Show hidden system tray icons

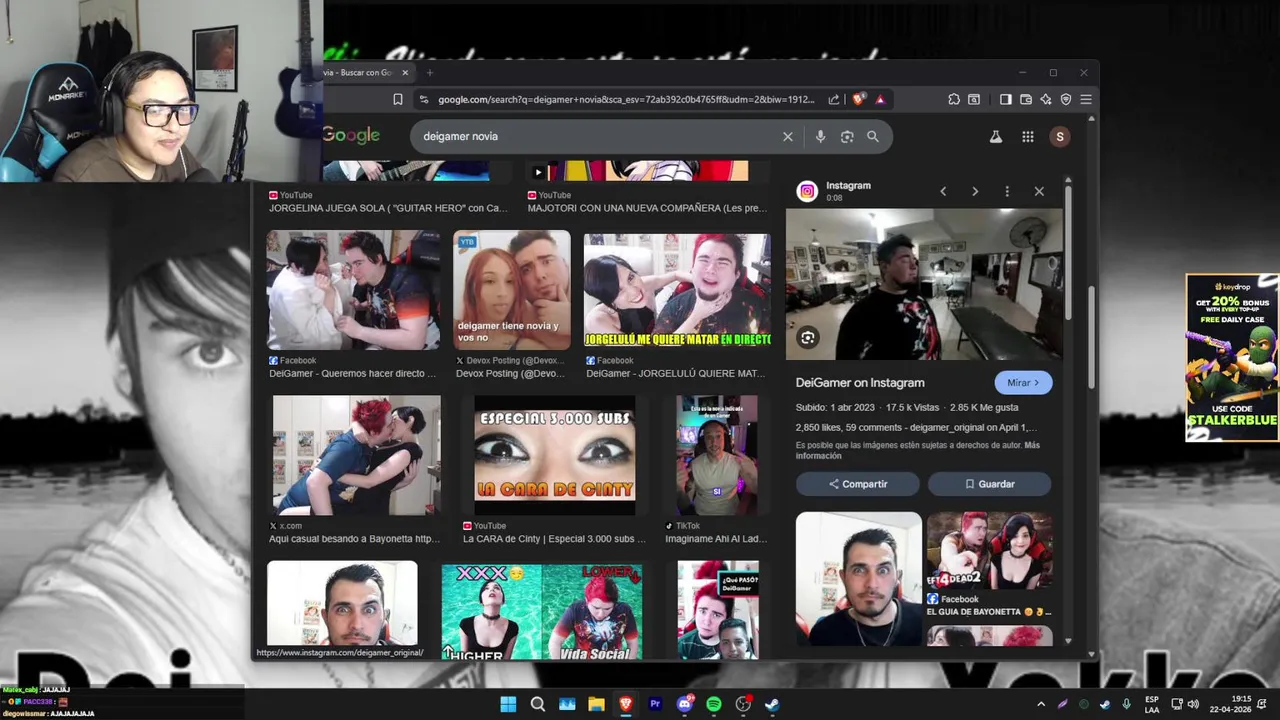1040,704
